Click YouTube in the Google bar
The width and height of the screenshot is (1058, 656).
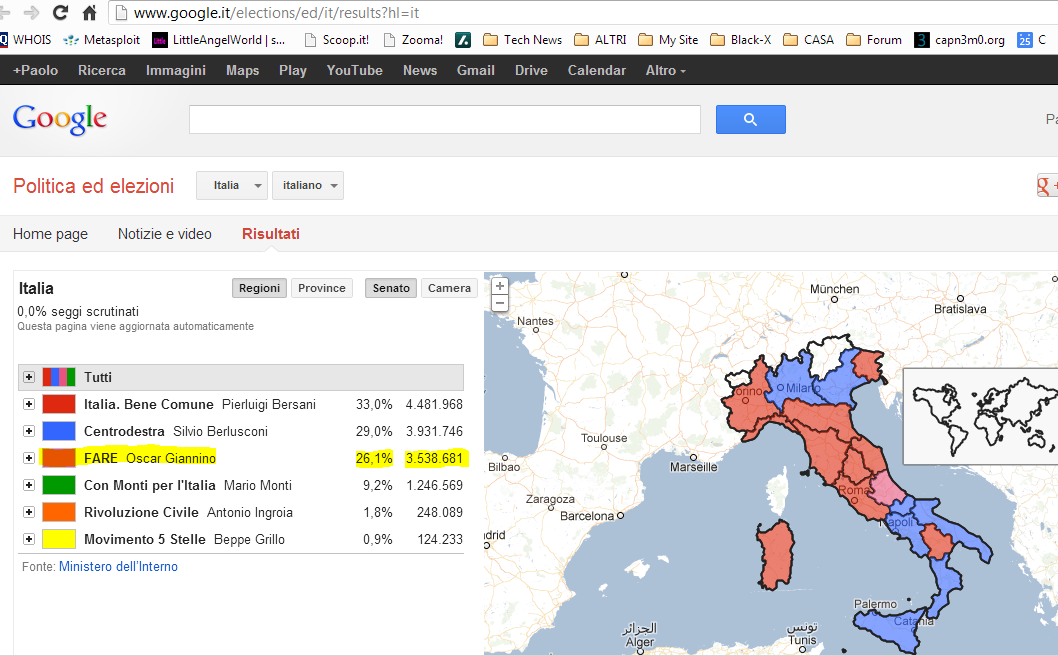pyautogui.click(x=354, y=70)
